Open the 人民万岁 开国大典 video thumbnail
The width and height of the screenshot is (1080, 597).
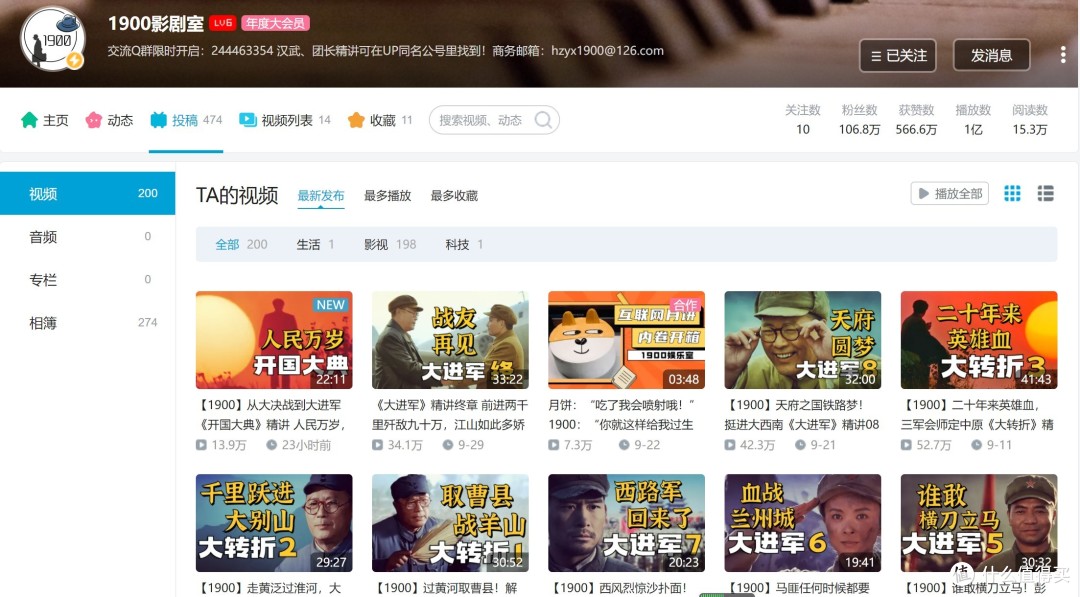pos(273,340)
